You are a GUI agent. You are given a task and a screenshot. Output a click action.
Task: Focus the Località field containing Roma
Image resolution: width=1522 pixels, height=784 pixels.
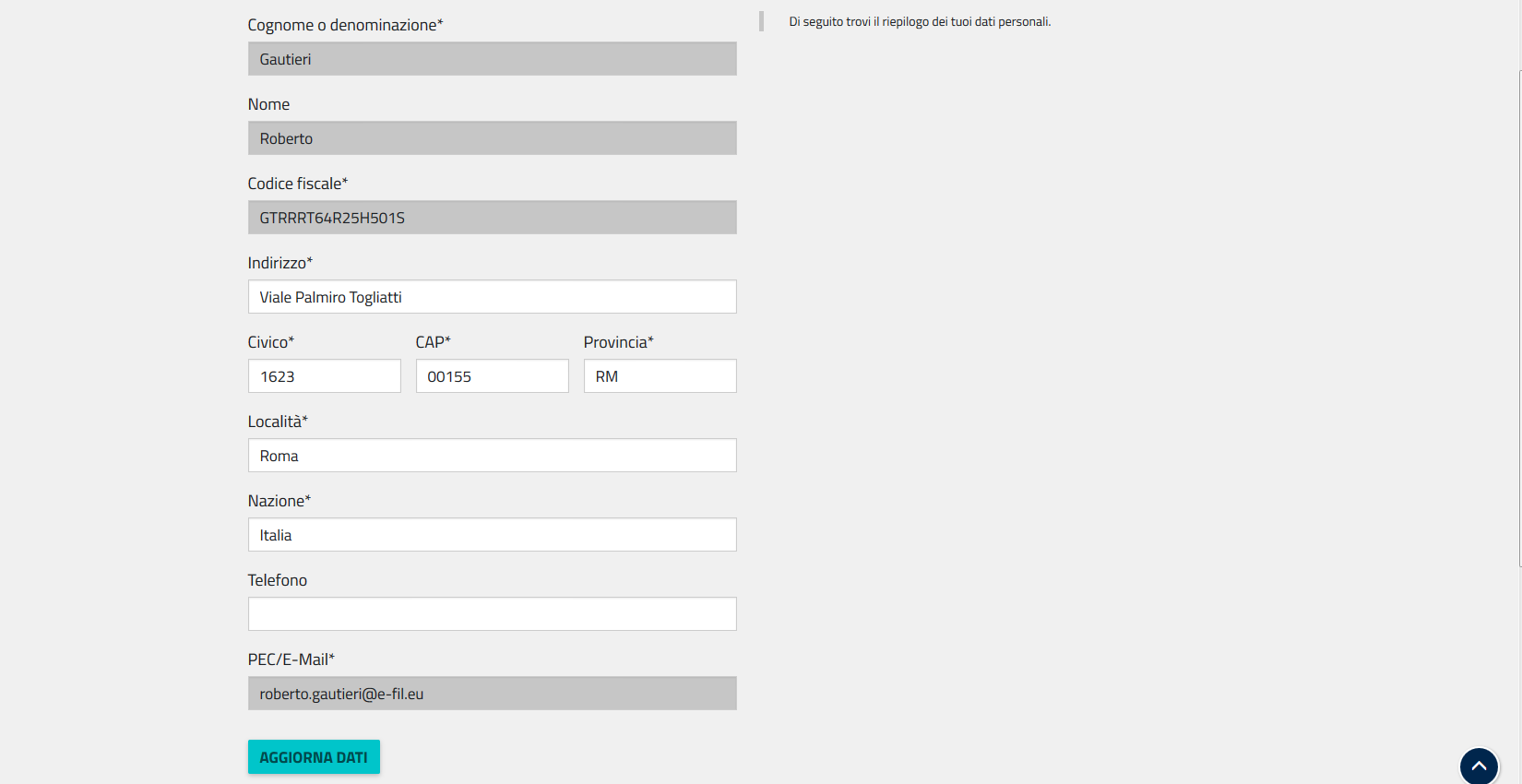pos(492,456)
